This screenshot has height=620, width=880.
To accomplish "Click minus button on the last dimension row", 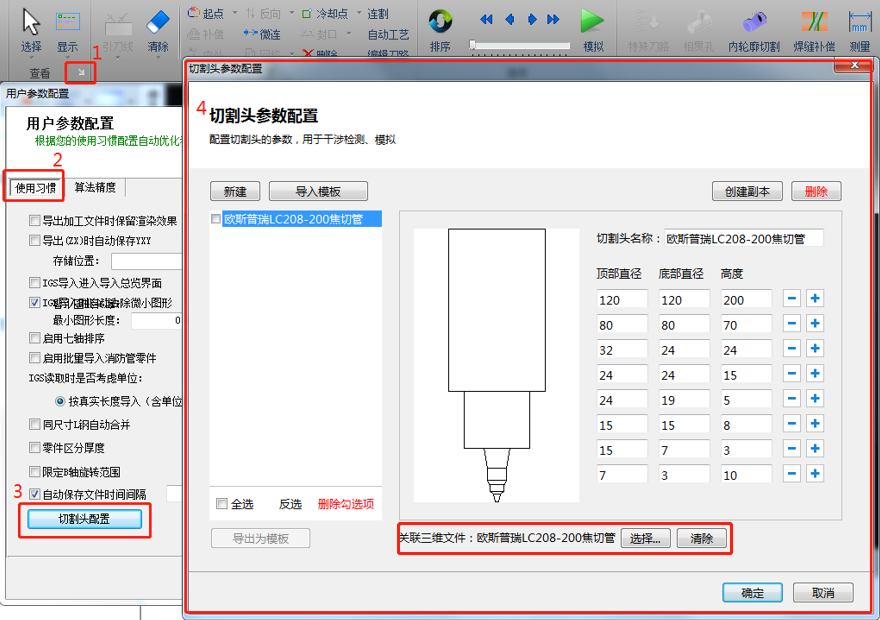I will click(791, 474).
